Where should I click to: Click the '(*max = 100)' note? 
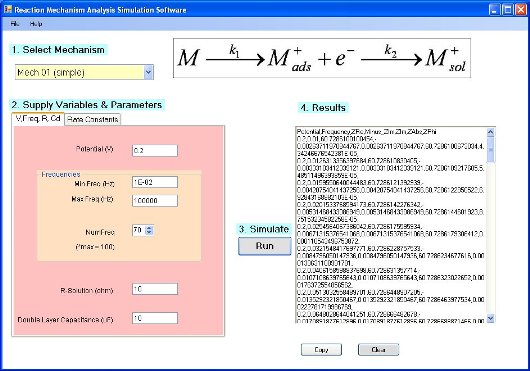click(x=95, y=247)
